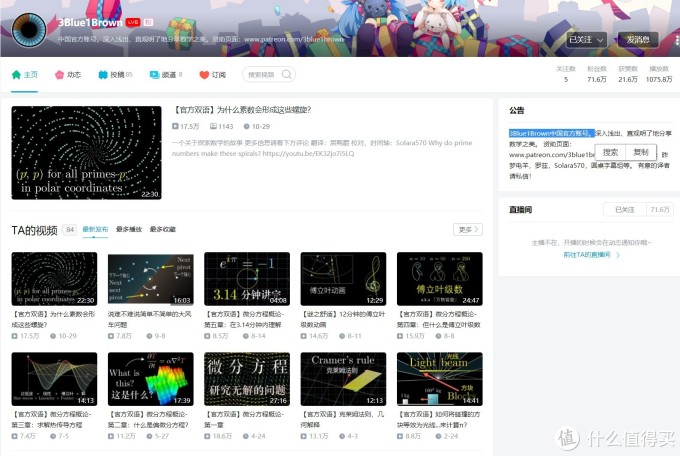Click the LV6 level badge
Image resolution: width=680 pixels, height=456 pixels.
pos(133,22)
